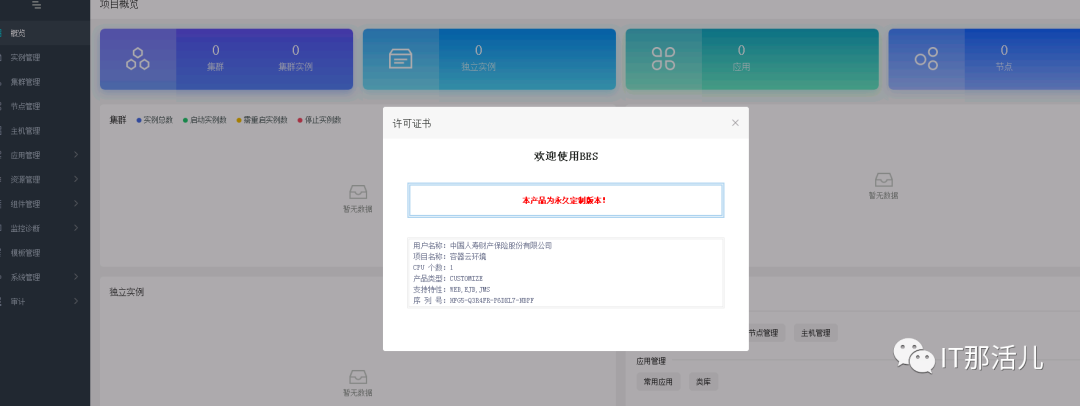
Task: Click the 主机管理 quick-link button
Action: pos(816,333)
